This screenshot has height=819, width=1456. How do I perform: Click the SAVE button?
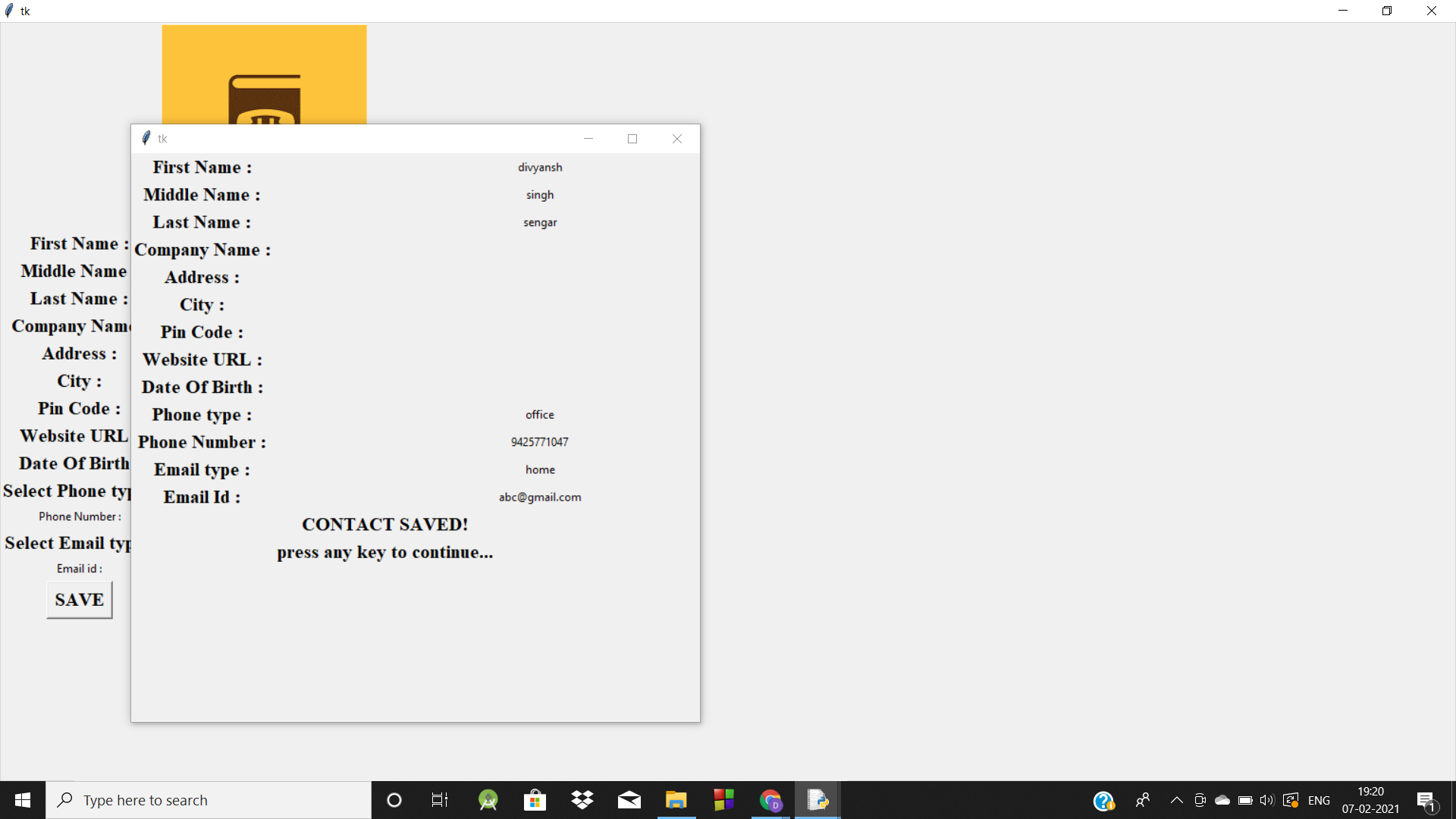point(80,600)
